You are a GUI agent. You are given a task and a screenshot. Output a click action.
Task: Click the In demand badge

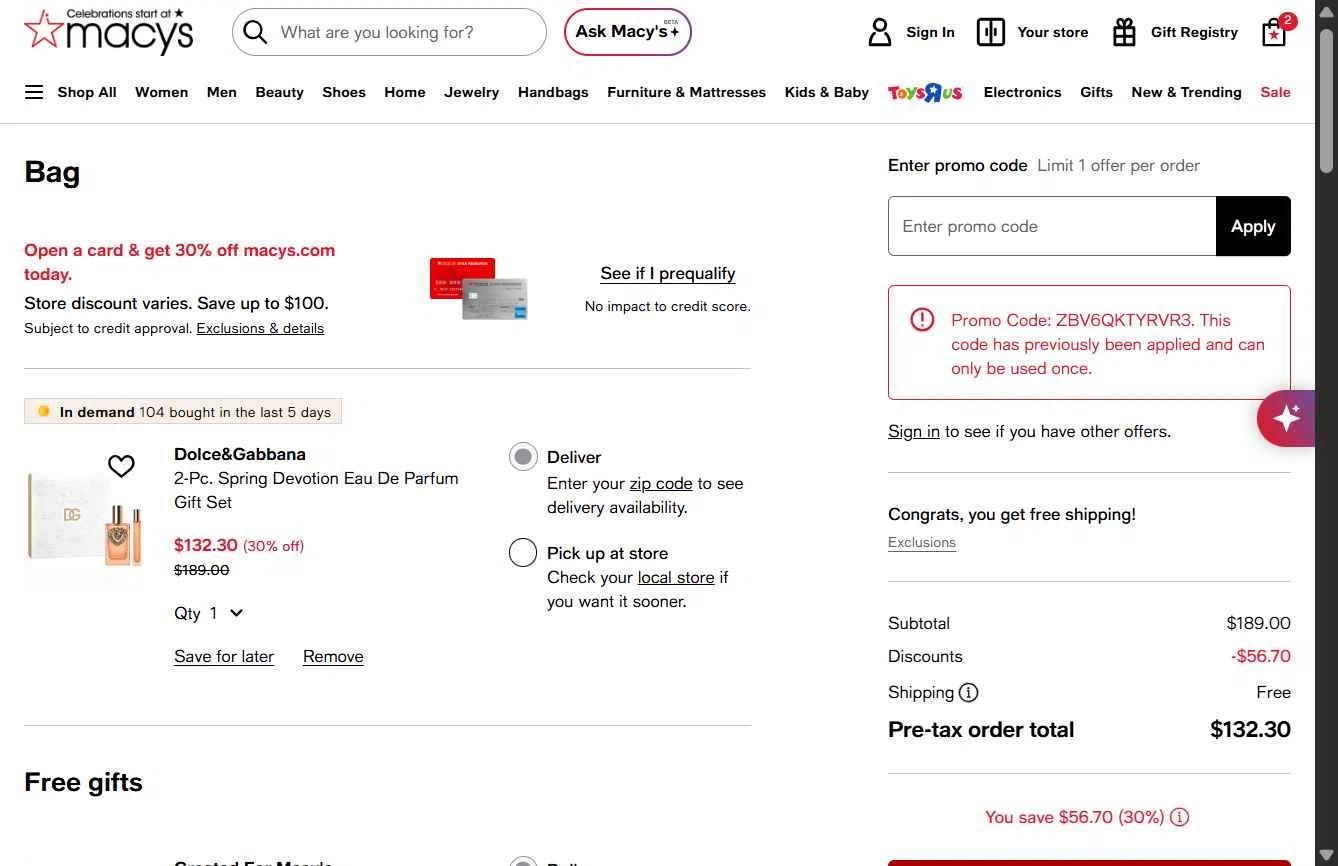(x=183, y=412)
